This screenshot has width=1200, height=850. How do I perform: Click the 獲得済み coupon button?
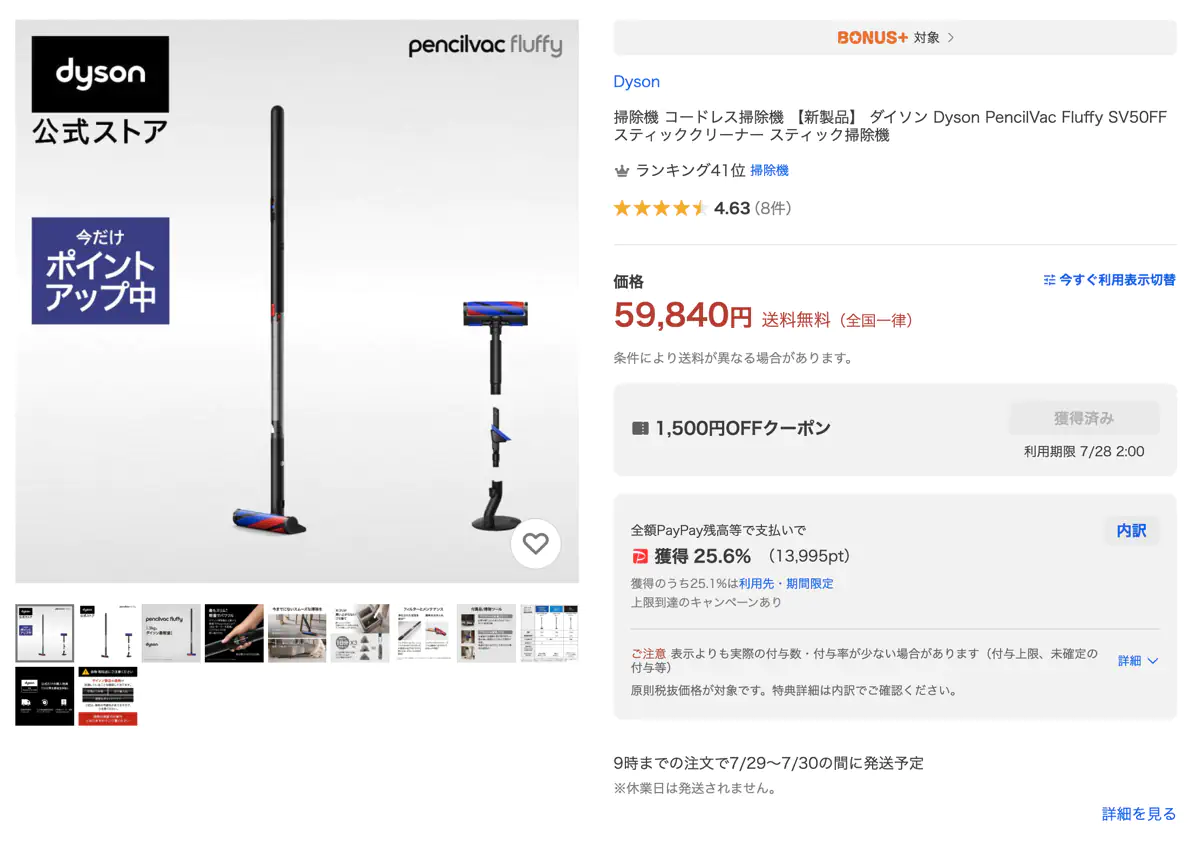tap(1084, 418)
